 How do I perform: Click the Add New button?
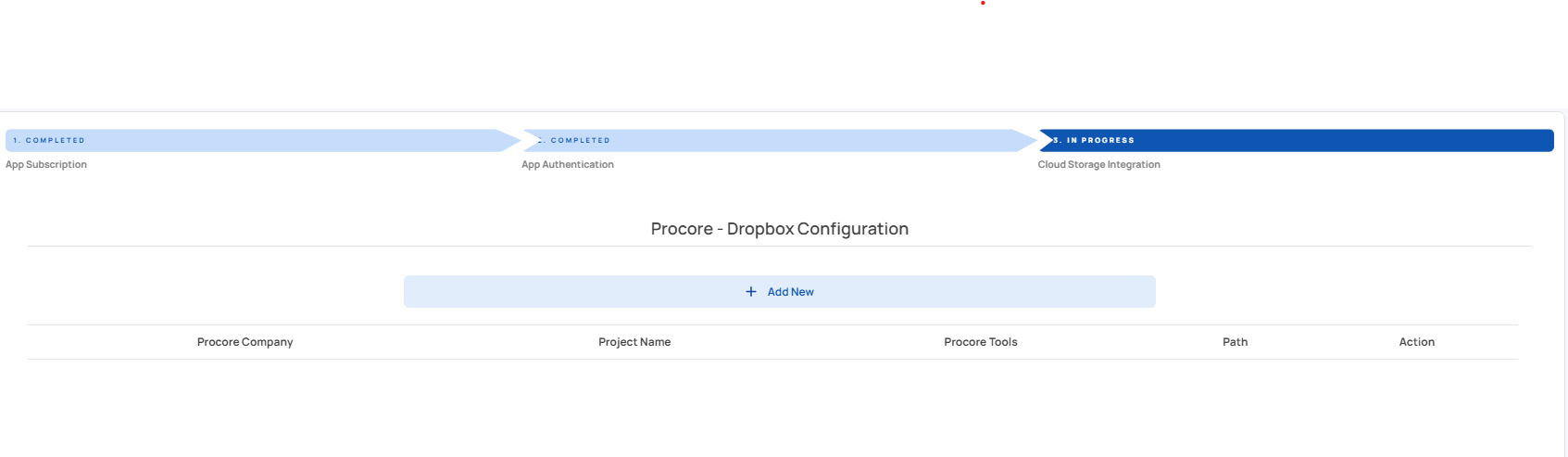point(779,291)
